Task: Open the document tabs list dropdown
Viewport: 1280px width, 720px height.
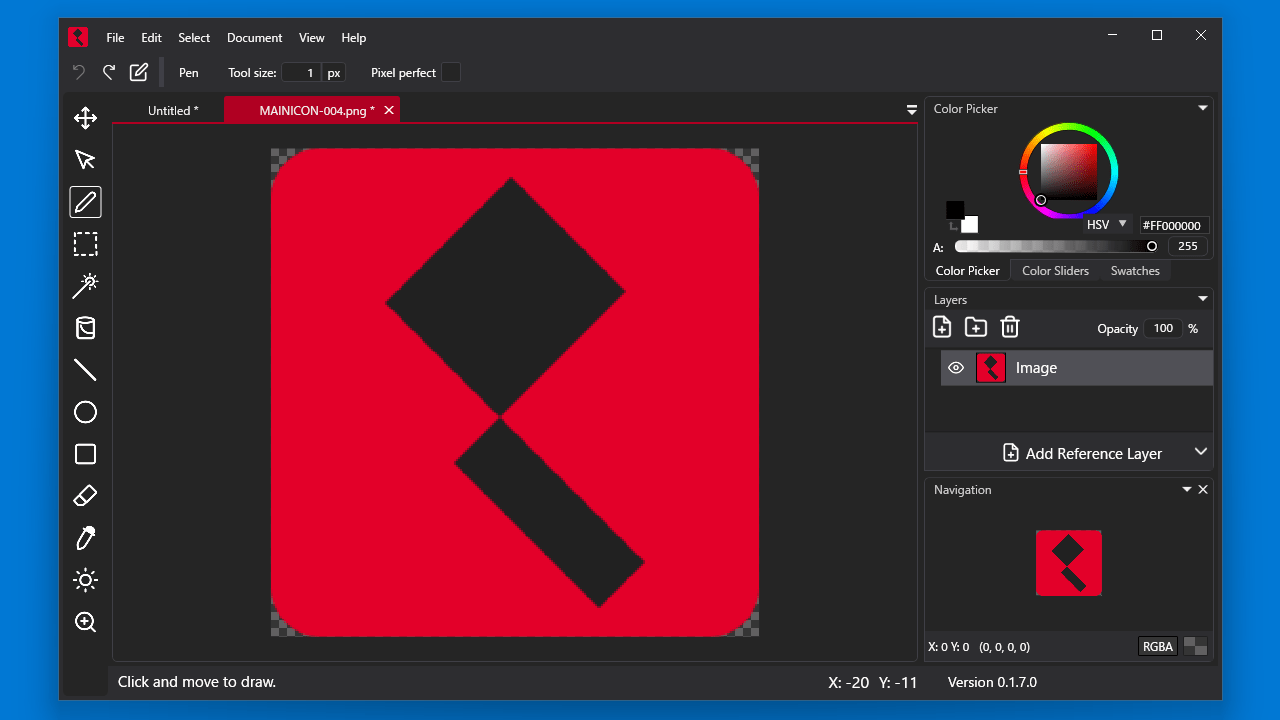Action: [x=911, y=110]
